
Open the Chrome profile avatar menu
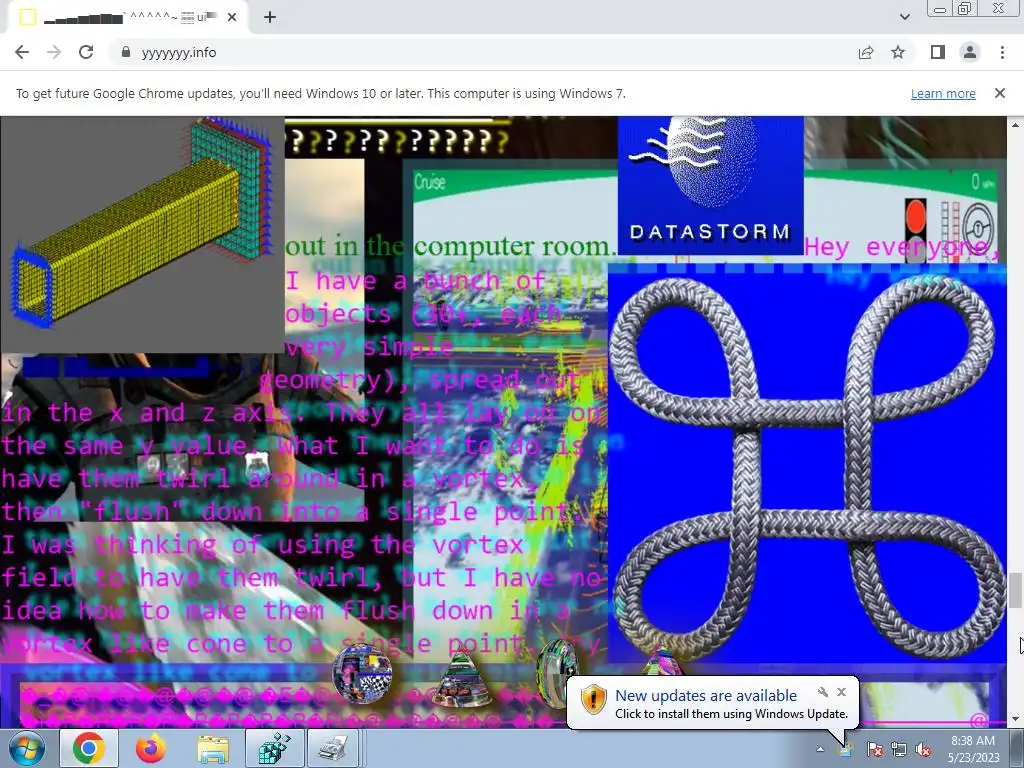click(x=970, y=52)
